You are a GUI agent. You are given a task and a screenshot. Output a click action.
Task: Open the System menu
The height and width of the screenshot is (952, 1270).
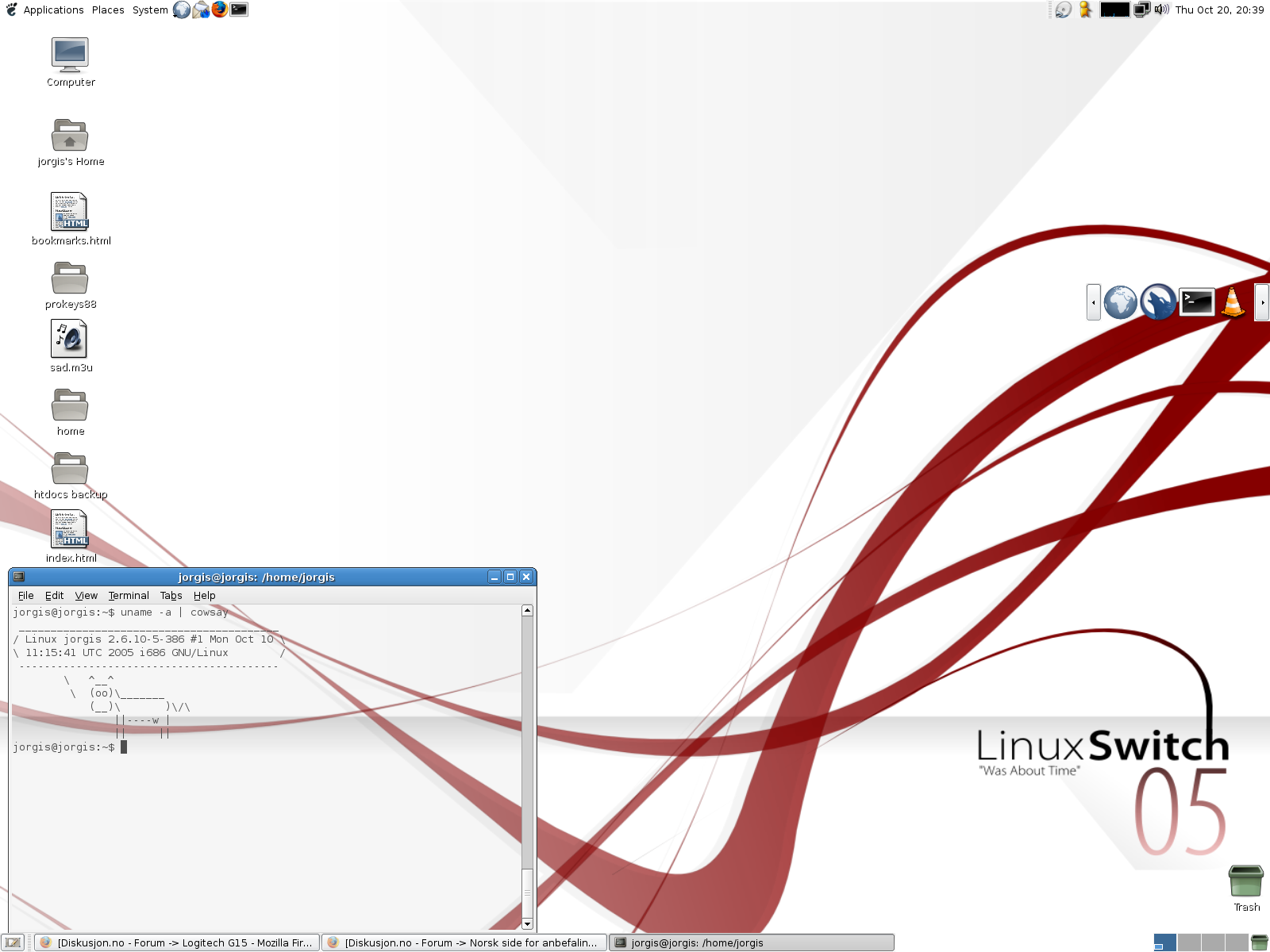pos(150,10)
